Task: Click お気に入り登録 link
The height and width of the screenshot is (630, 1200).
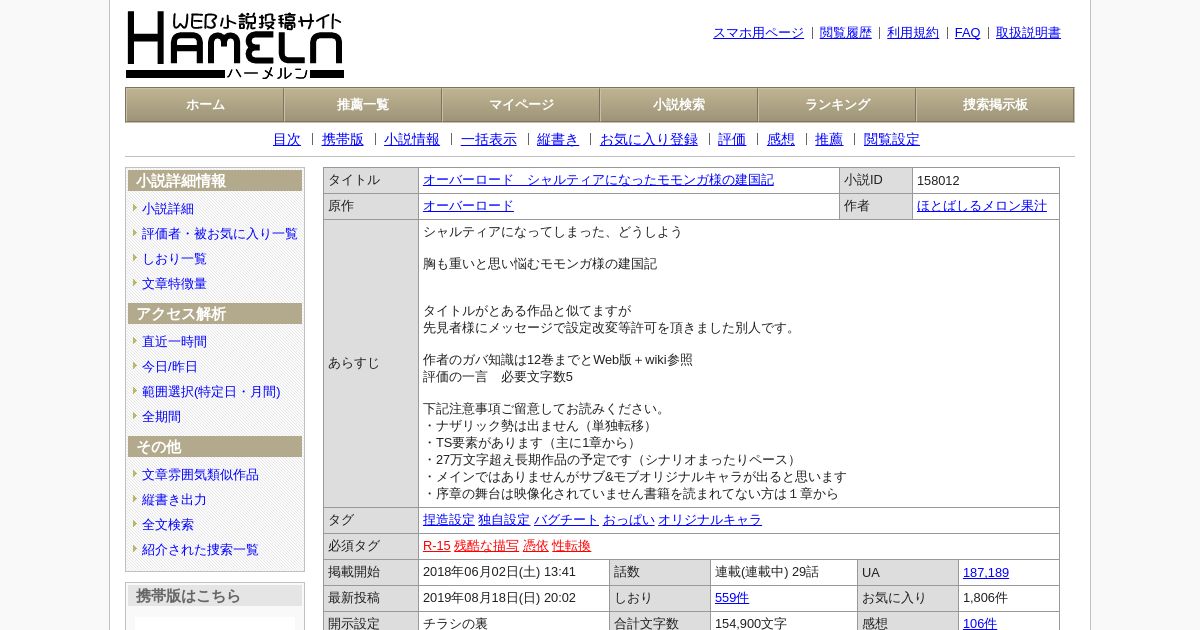Action: [x=649, y=140]
